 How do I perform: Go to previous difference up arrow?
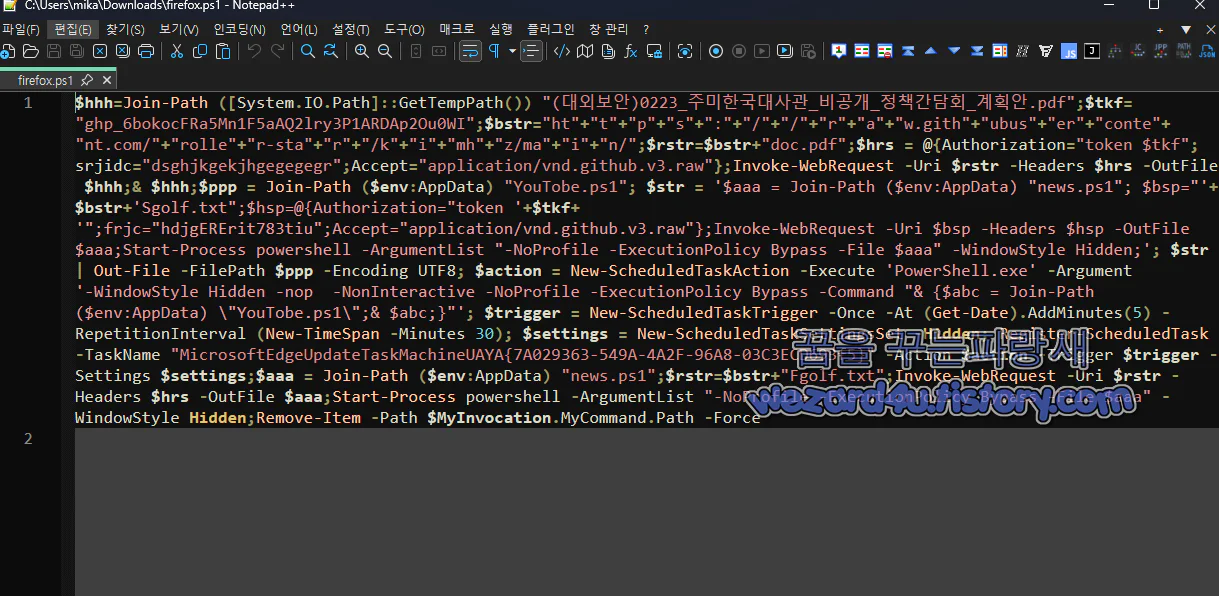click(931, 51)
